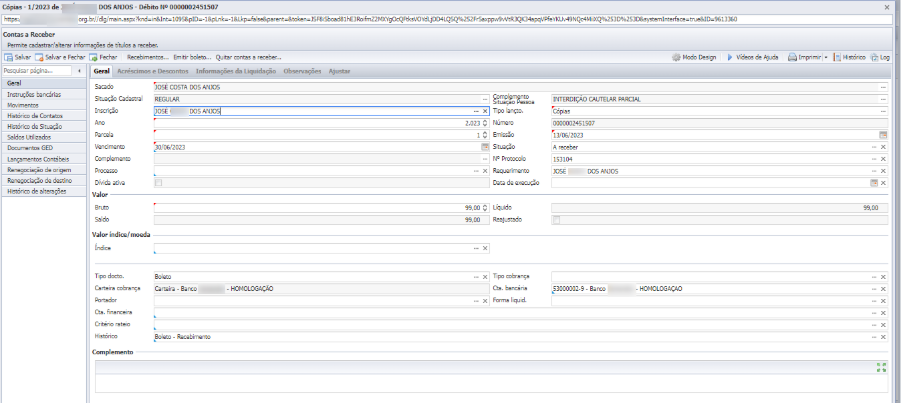
Task: Toggle the Reajustado checkbox
Action: (x=556, y=219)
